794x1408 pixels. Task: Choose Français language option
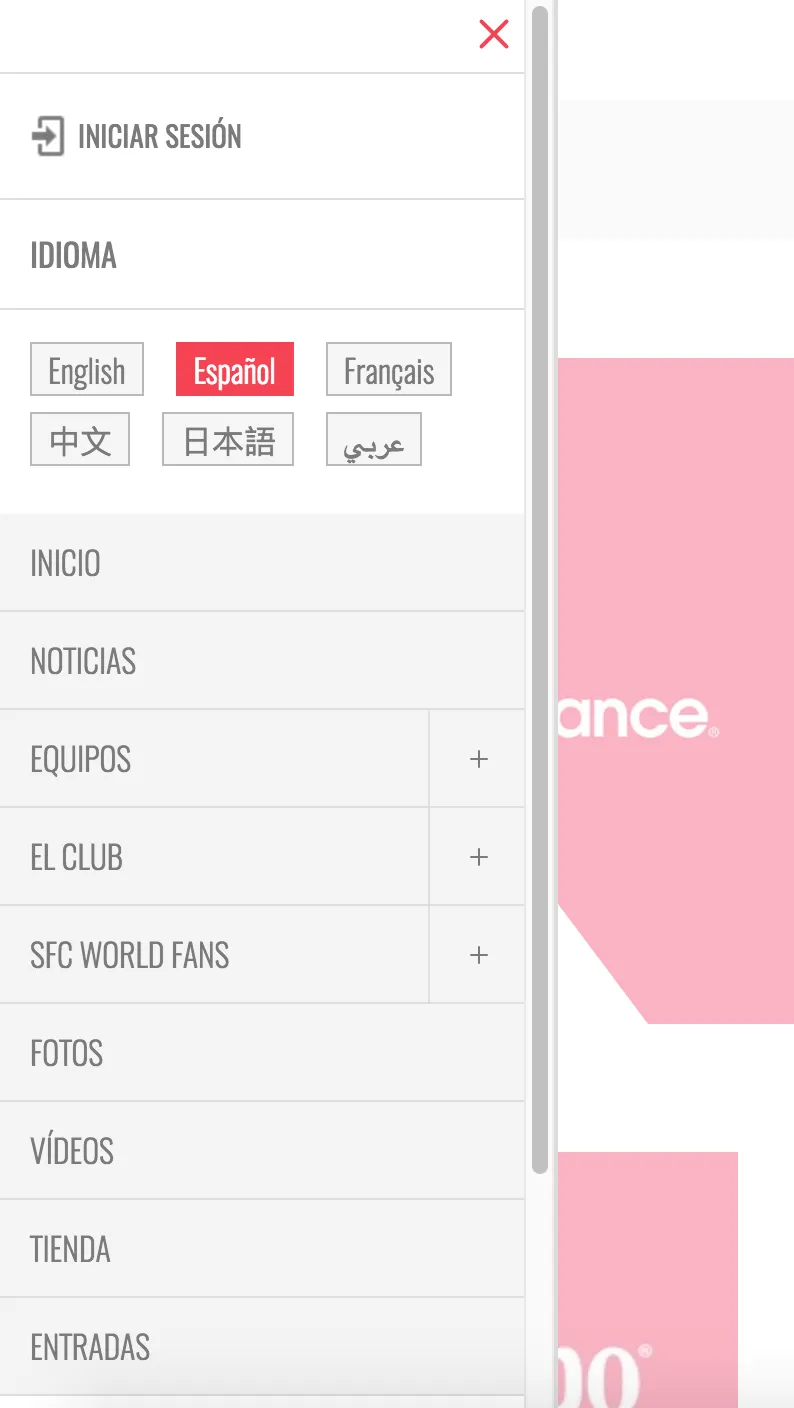(x=389, y=370)
